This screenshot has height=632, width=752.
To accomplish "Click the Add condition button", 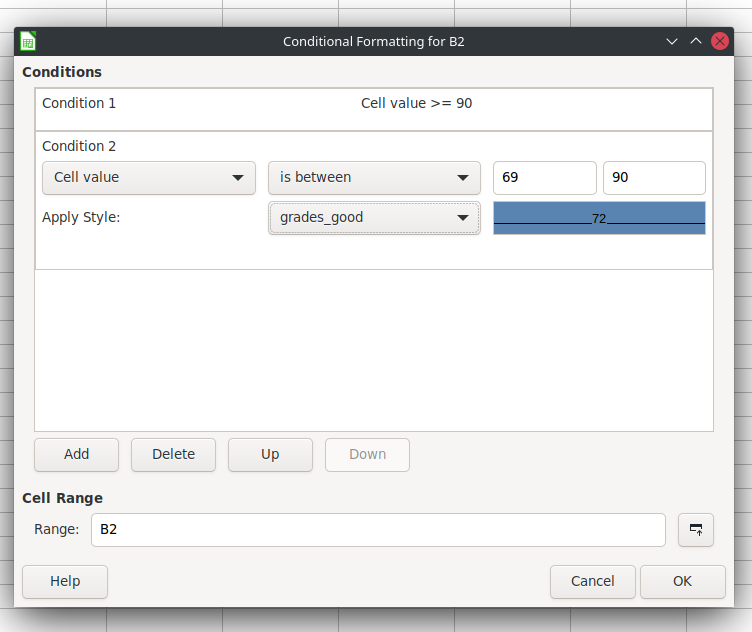I will 76,455.
